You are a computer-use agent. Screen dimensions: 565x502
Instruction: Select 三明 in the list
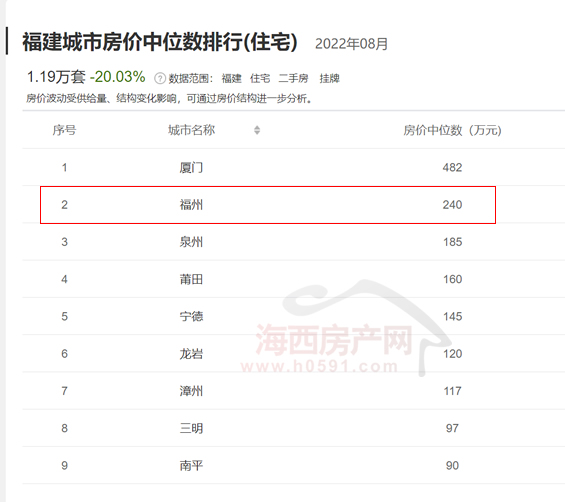coord(191,428)
